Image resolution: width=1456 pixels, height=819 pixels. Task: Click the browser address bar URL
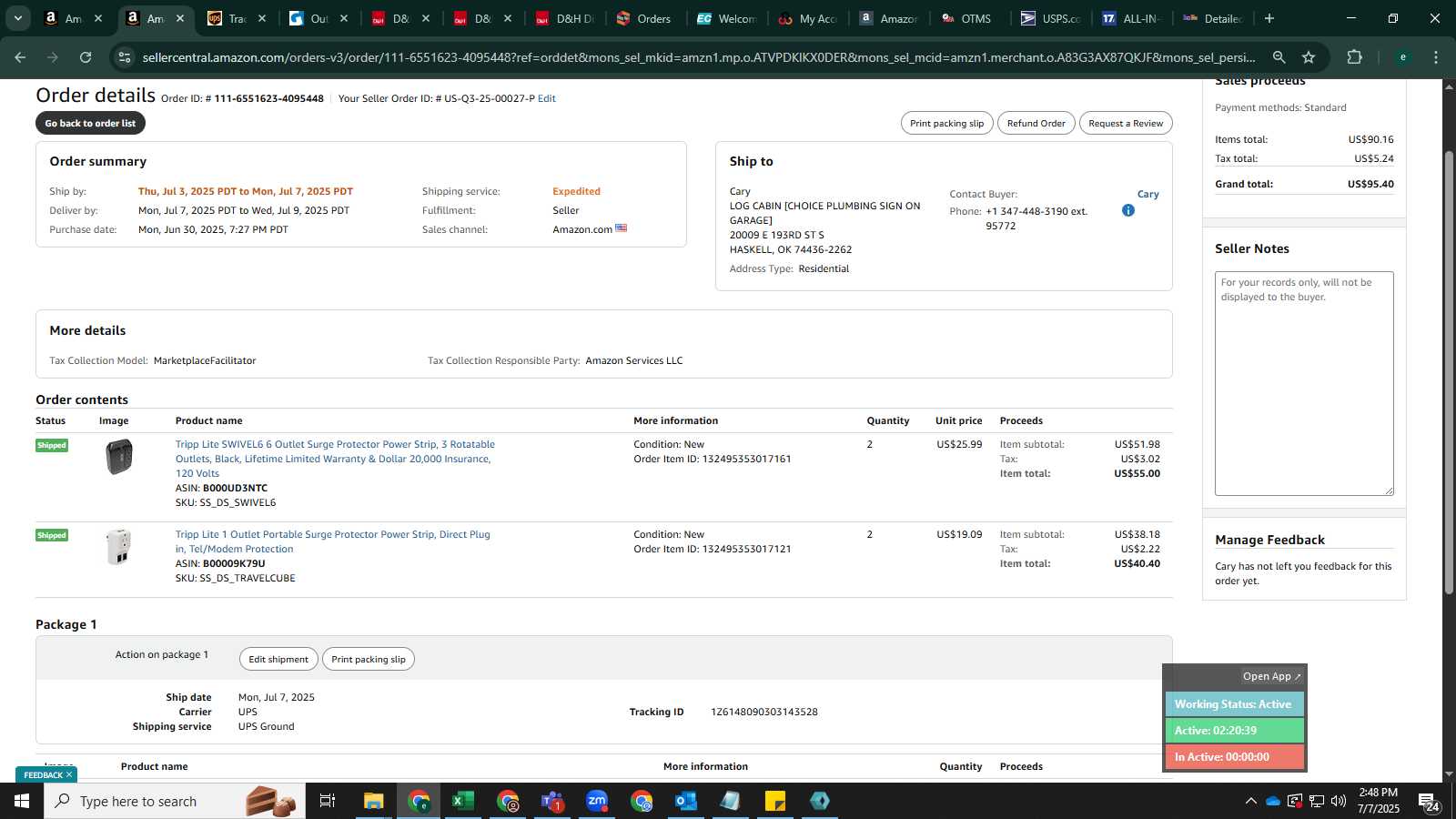point(698,57)
